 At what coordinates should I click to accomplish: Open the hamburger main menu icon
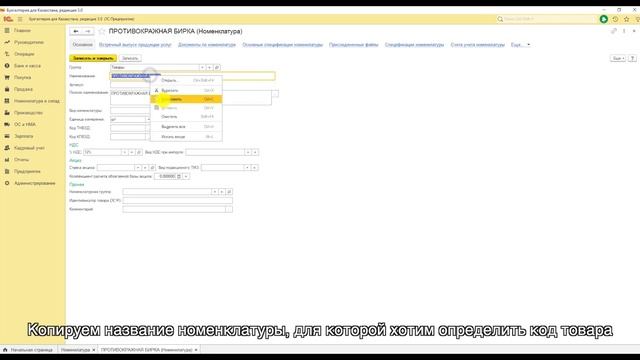tap(20, 19)
